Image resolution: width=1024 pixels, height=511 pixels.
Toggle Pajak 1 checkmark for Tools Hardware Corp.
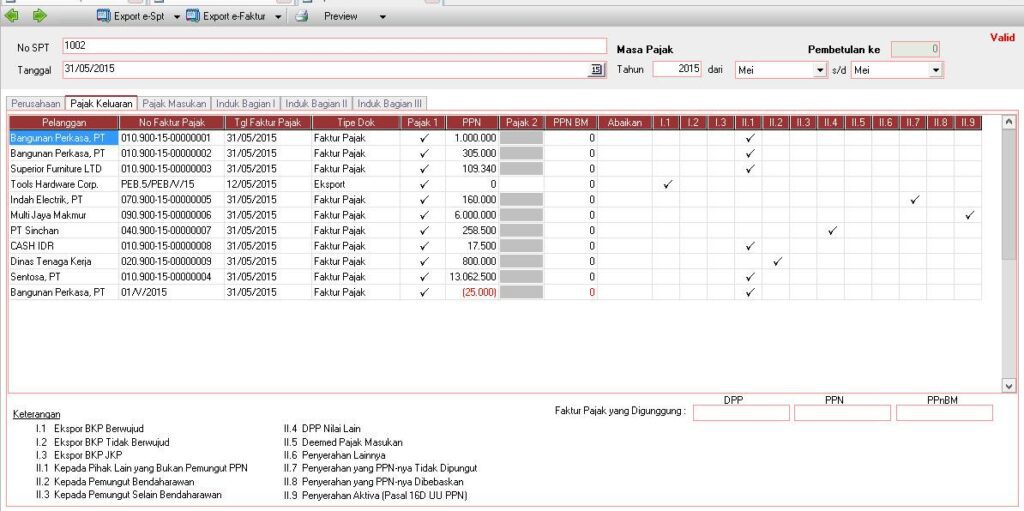pos(424,185)
